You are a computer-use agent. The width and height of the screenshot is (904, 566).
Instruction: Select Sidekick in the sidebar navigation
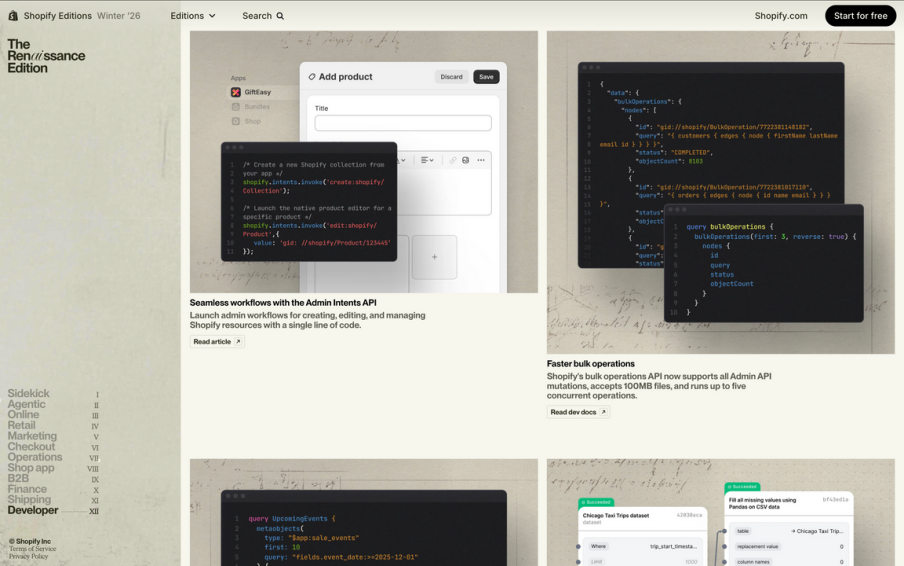28,394
